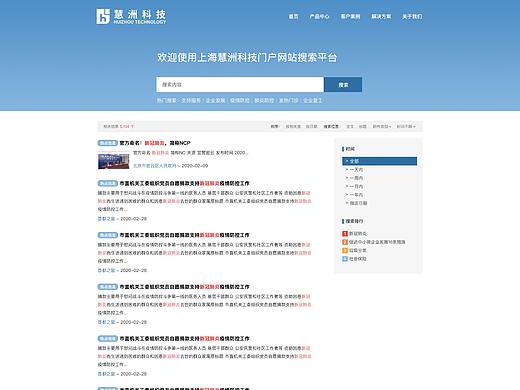Set search position to 全文
Viewport: 520px width, 390px height.
tap(350, 127)
